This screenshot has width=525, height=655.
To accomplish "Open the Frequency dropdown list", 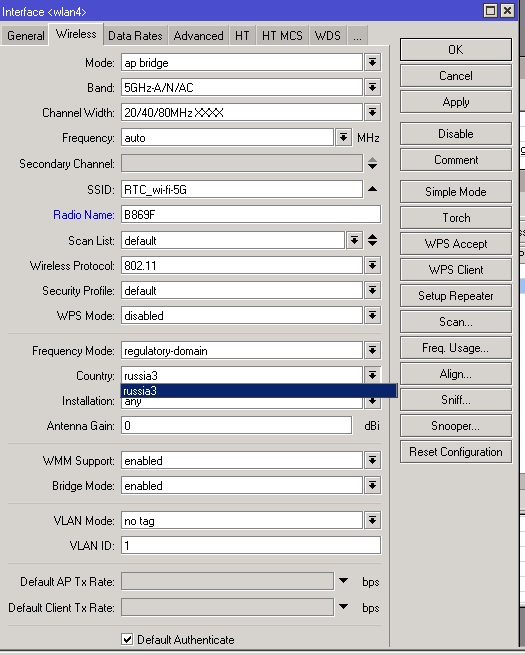I will [343, 137].
